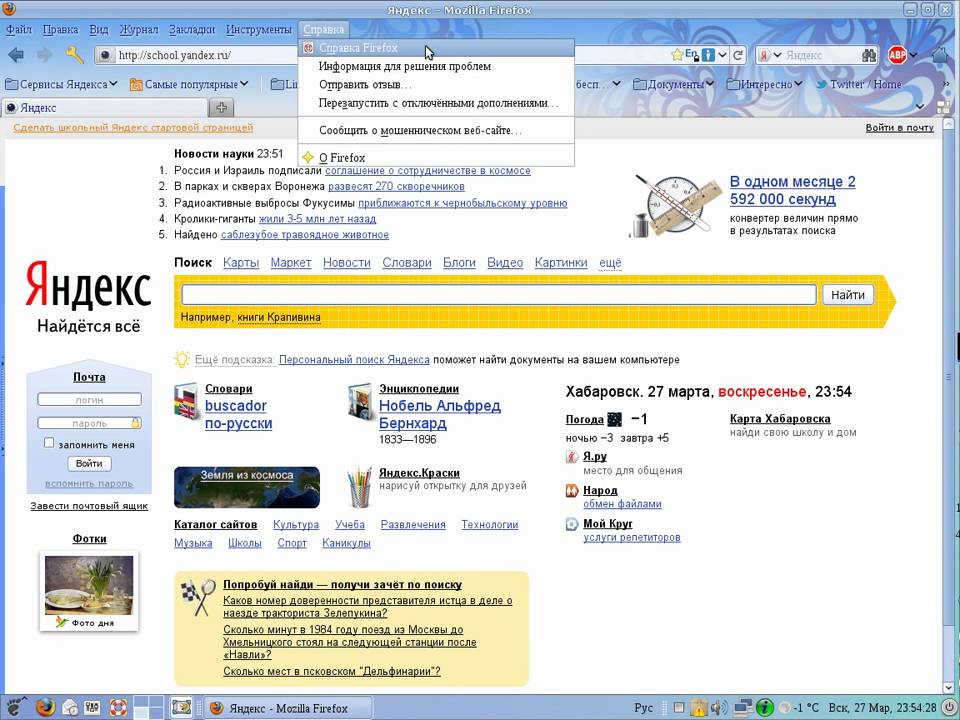This screenshot has width=960, height=720.
Task: Open the Карты link
Action: coord(241,263)
